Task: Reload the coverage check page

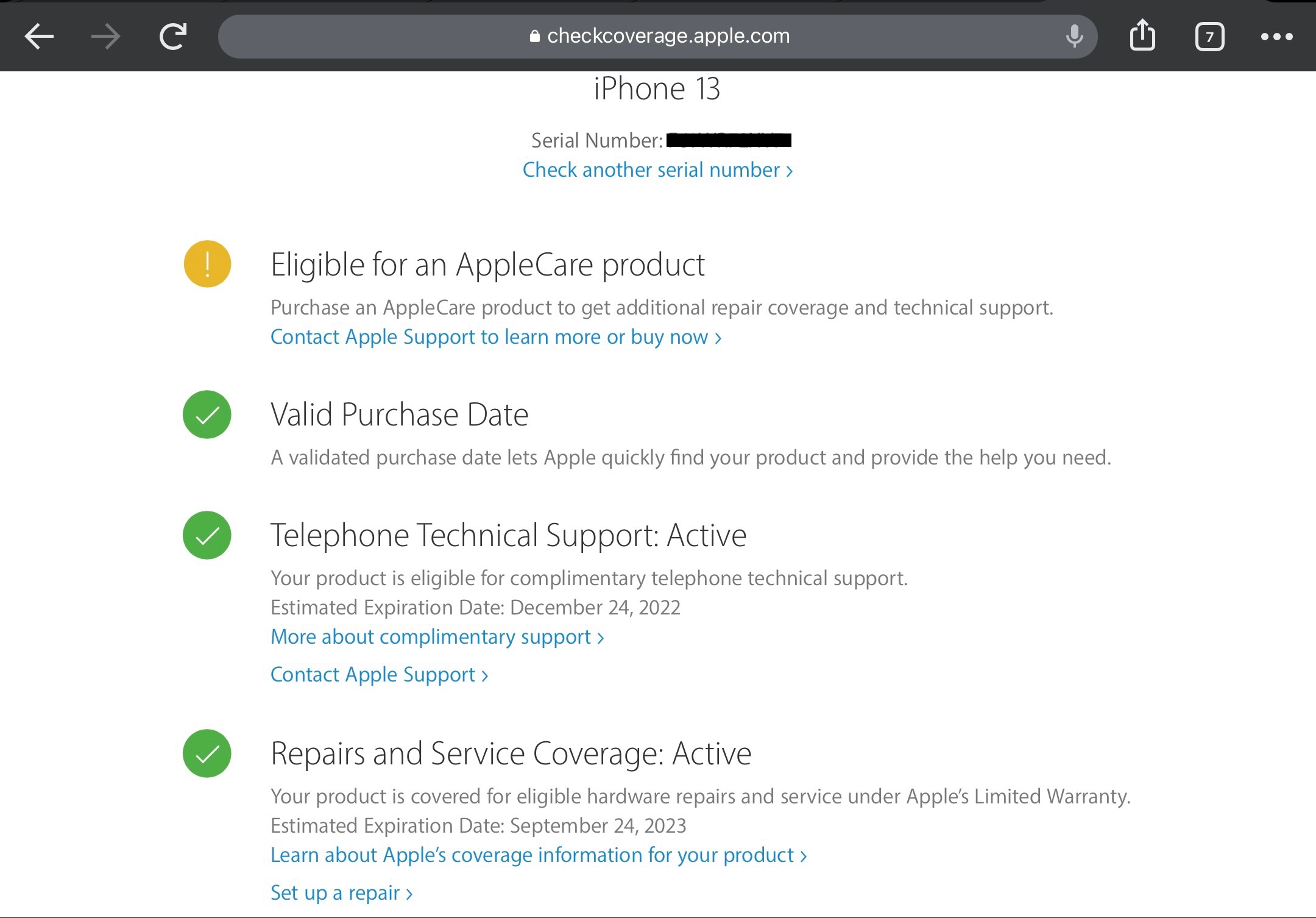Action: tap(172, 36)
